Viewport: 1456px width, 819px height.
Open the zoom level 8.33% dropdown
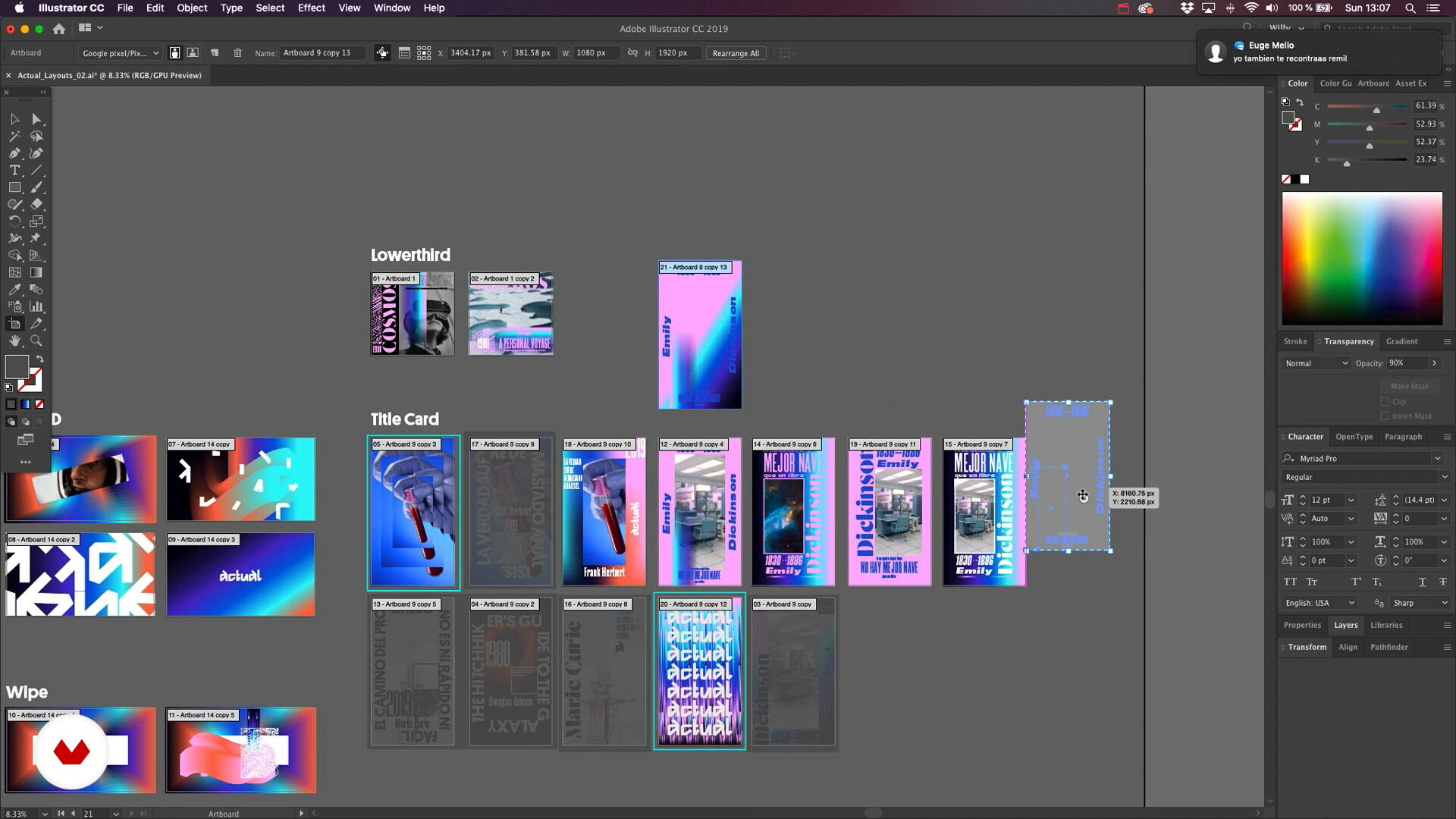point(45,814)
